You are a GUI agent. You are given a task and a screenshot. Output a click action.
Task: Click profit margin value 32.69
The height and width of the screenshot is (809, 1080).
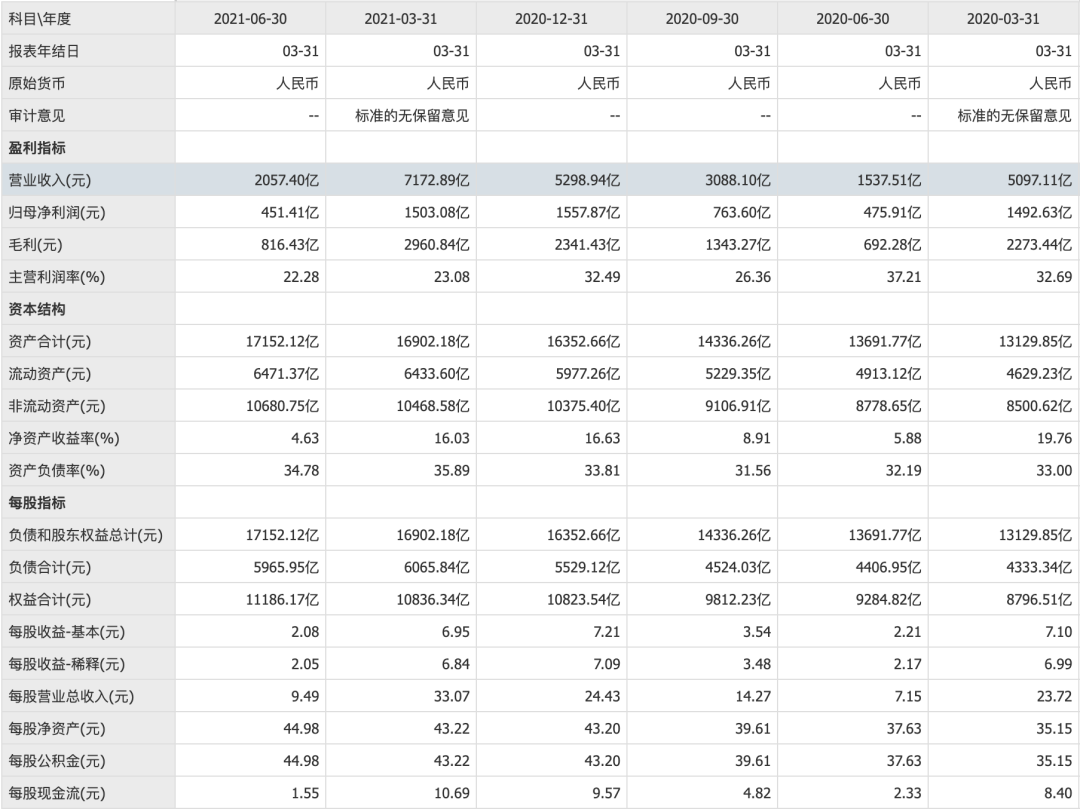pyautogui.click(x=1054, y=277)
